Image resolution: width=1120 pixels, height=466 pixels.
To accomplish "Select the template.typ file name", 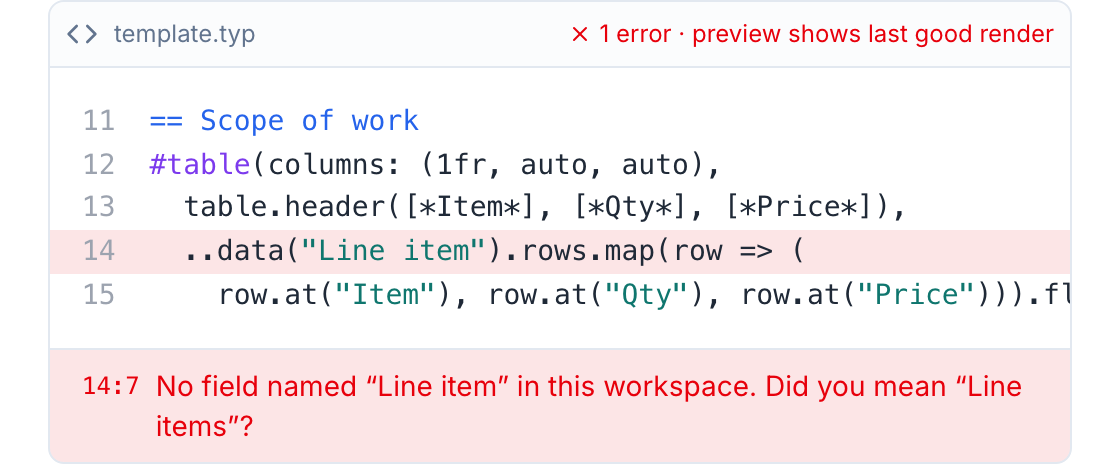I will pos(184,34).
